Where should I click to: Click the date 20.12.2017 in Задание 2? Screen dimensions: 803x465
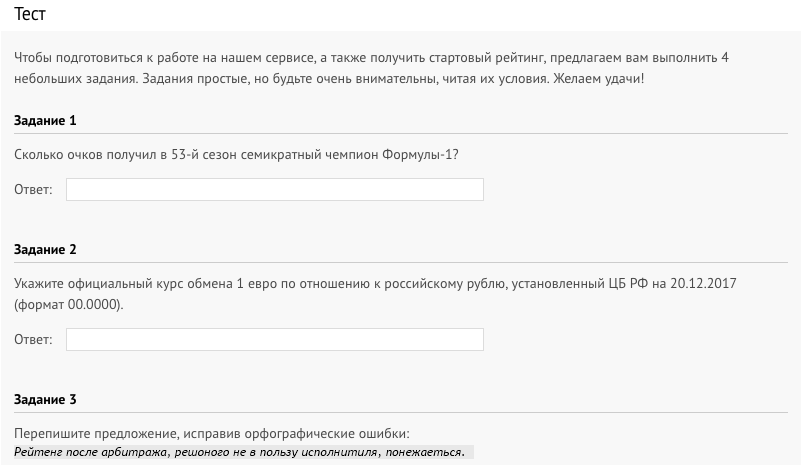coord(703,283)
